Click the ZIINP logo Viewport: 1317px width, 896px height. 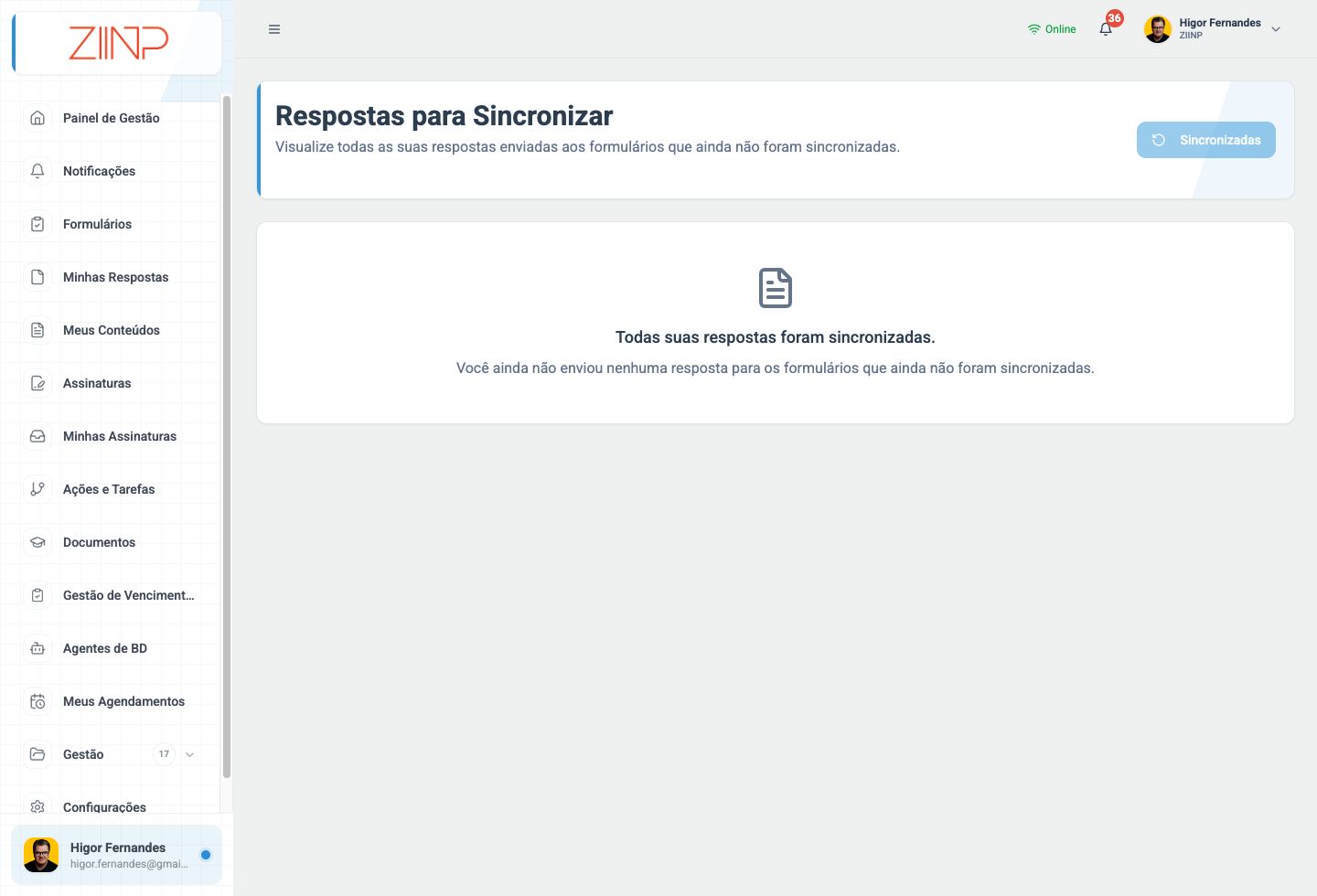point(118,43)
